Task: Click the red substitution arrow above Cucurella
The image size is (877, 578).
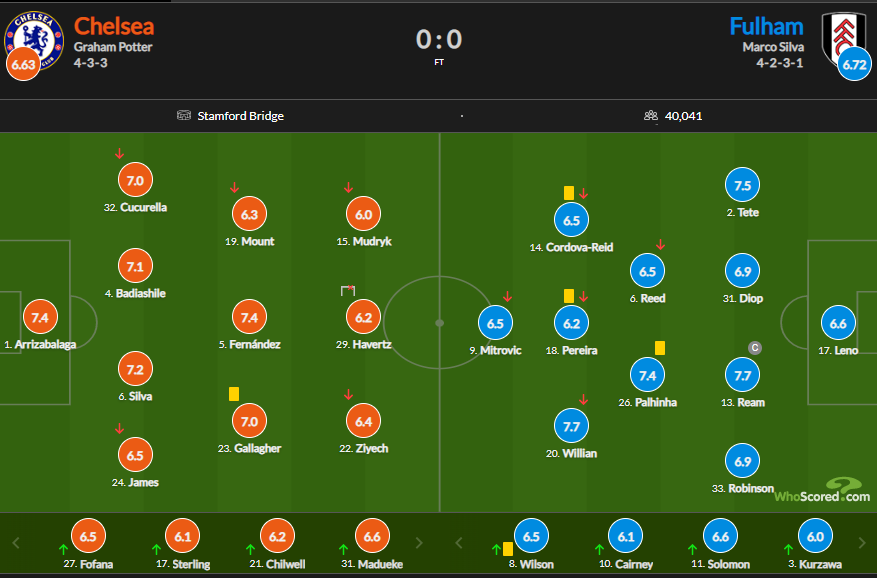Action: pos(120,154)
